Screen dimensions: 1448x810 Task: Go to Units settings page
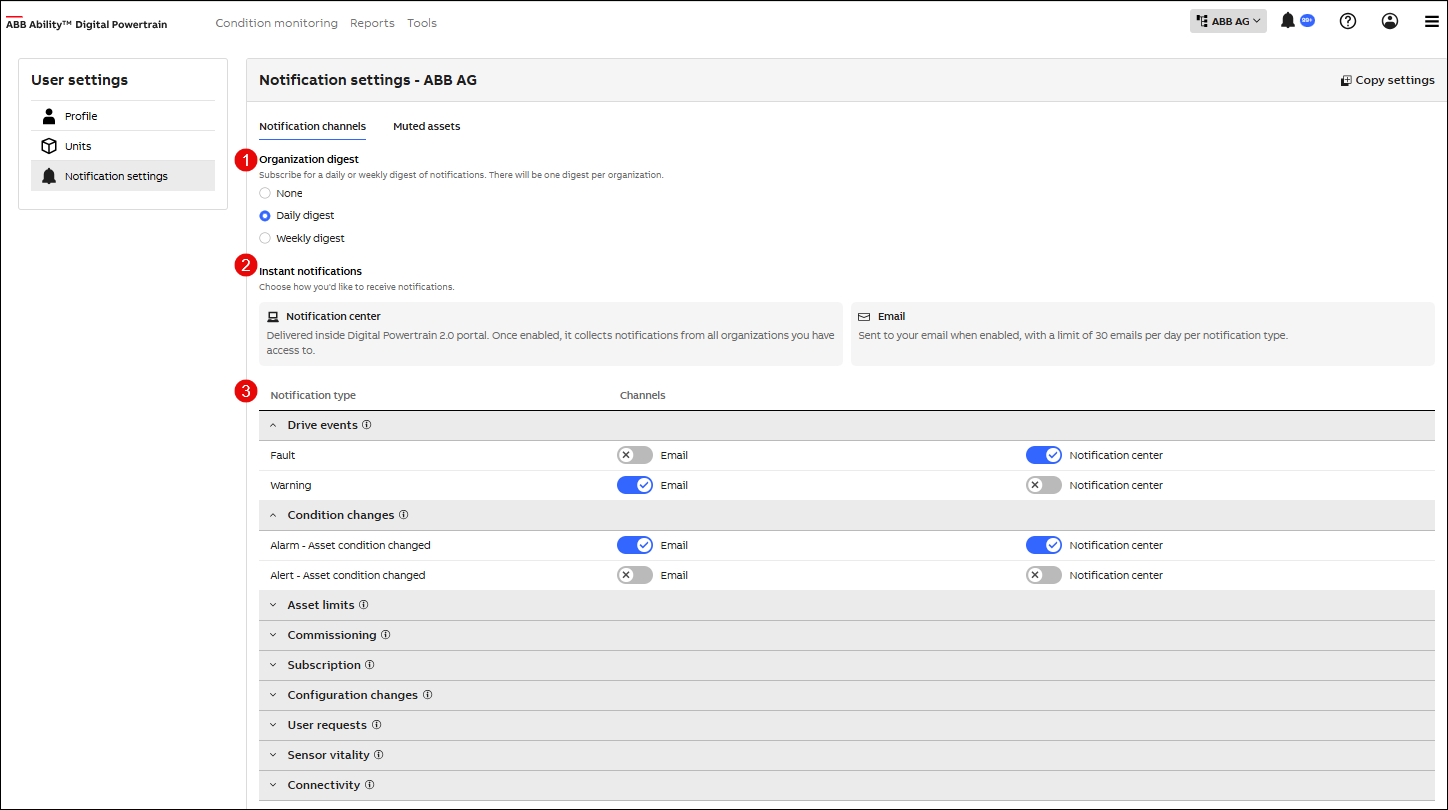click(x=78, y=146)
